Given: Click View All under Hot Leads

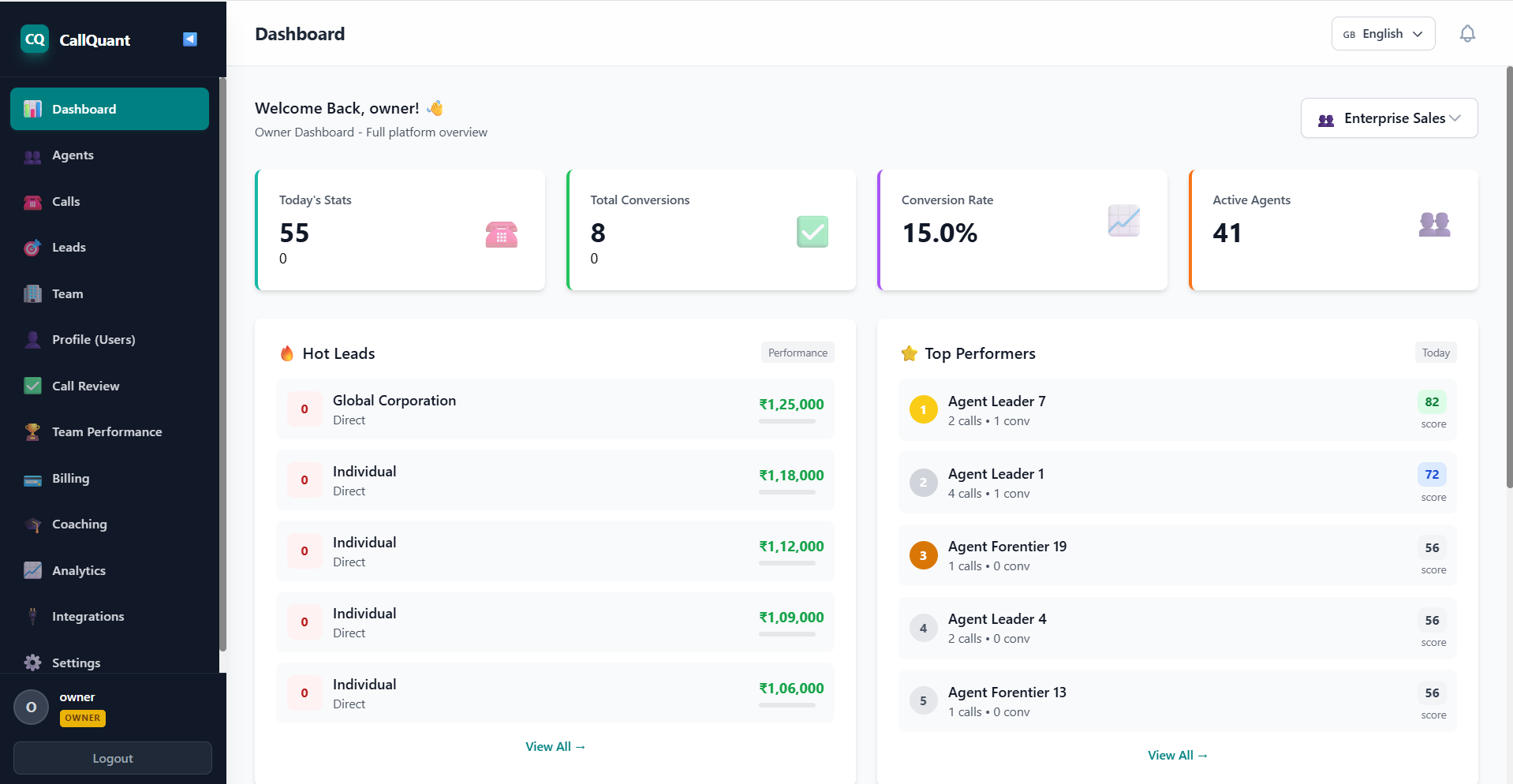Looking at the screenshot, I should (555, 746).
